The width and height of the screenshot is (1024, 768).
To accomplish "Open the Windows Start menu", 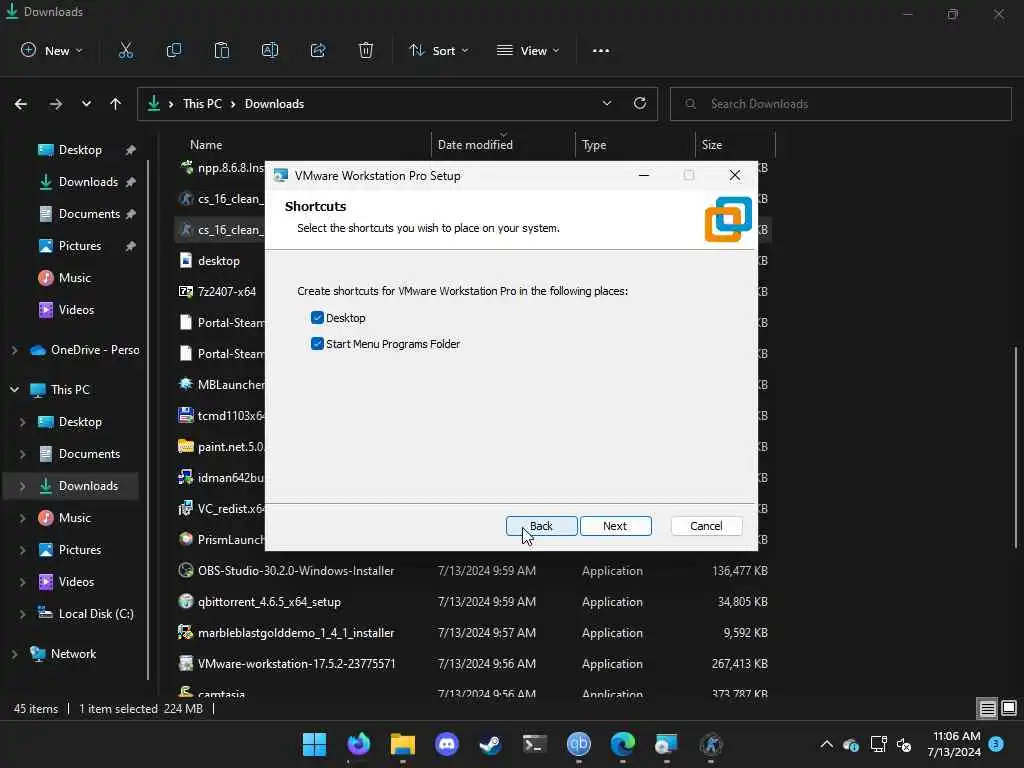I will [x=315, y=744].
